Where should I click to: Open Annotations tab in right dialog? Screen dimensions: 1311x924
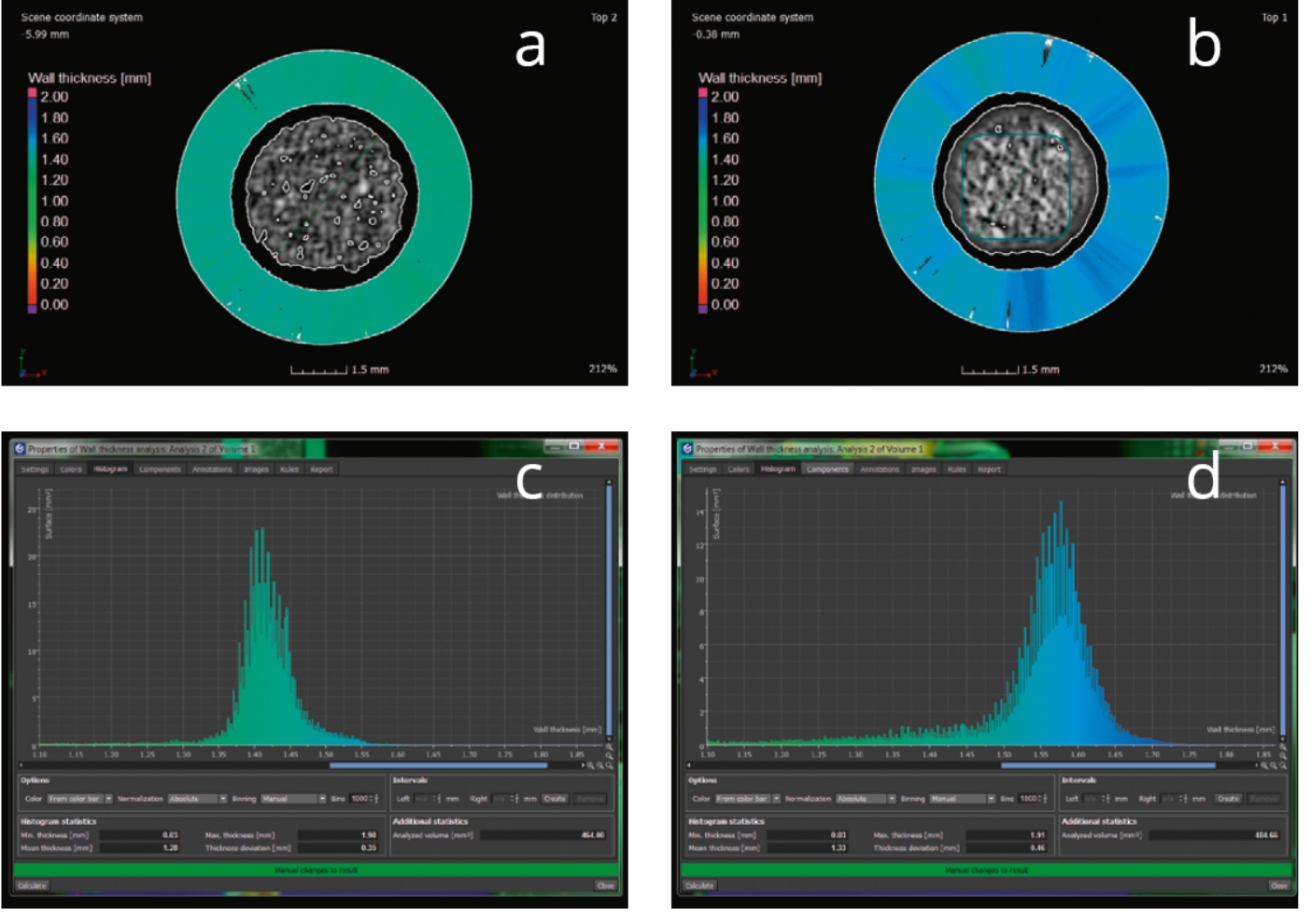point(880,469)
